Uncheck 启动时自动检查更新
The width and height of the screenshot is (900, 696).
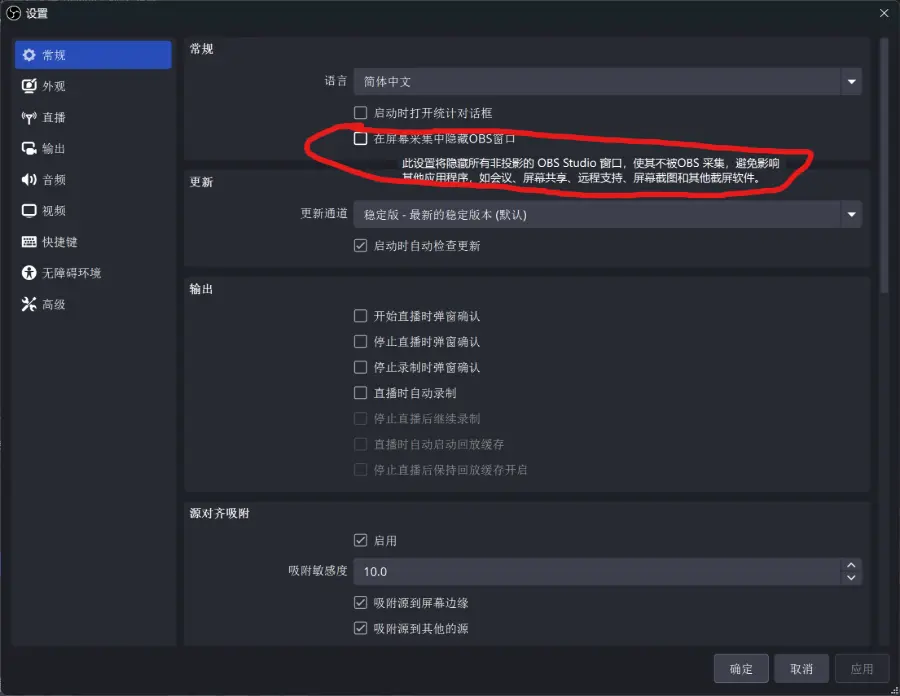coord(360,246)
